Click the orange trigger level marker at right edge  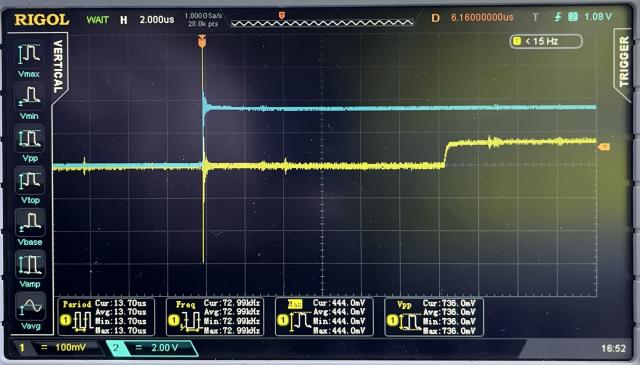tap(604, 147)
